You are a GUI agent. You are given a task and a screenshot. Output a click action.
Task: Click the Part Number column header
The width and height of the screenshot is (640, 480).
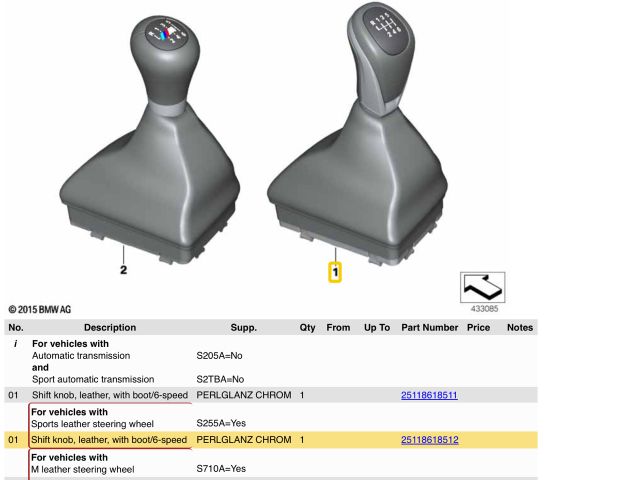(x=429, y=327)
